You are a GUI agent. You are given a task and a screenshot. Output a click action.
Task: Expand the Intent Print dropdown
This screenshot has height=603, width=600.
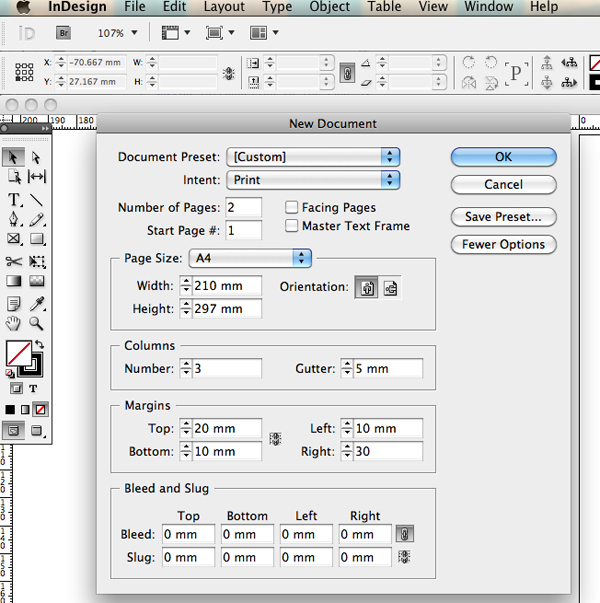314,180
